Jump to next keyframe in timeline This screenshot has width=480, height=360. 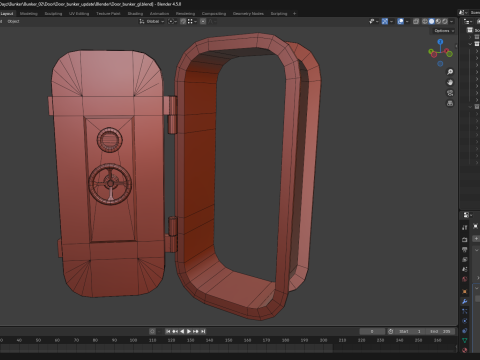point(196,331)
